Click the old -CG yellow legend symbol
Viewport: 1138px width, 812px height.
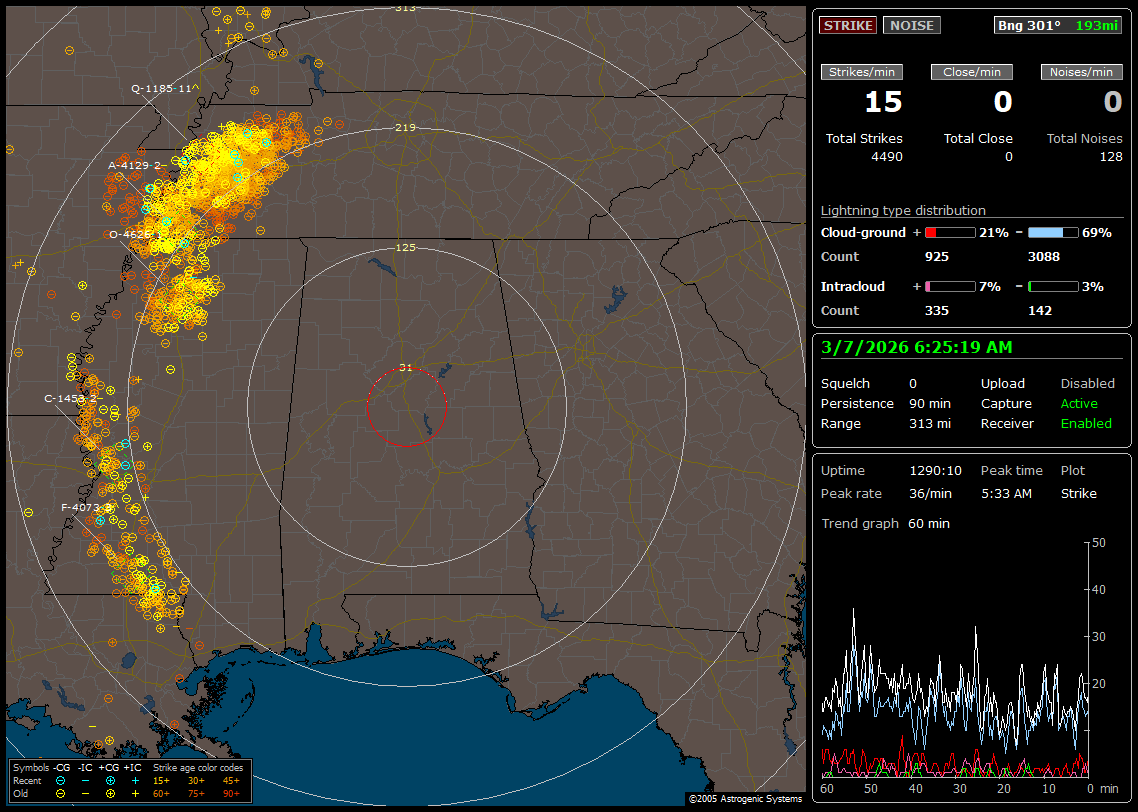[60, 793]
